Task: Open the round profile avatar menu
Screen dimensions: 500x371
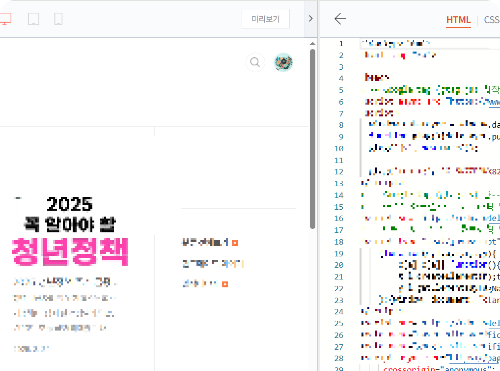Action: [x=283, y=62]
